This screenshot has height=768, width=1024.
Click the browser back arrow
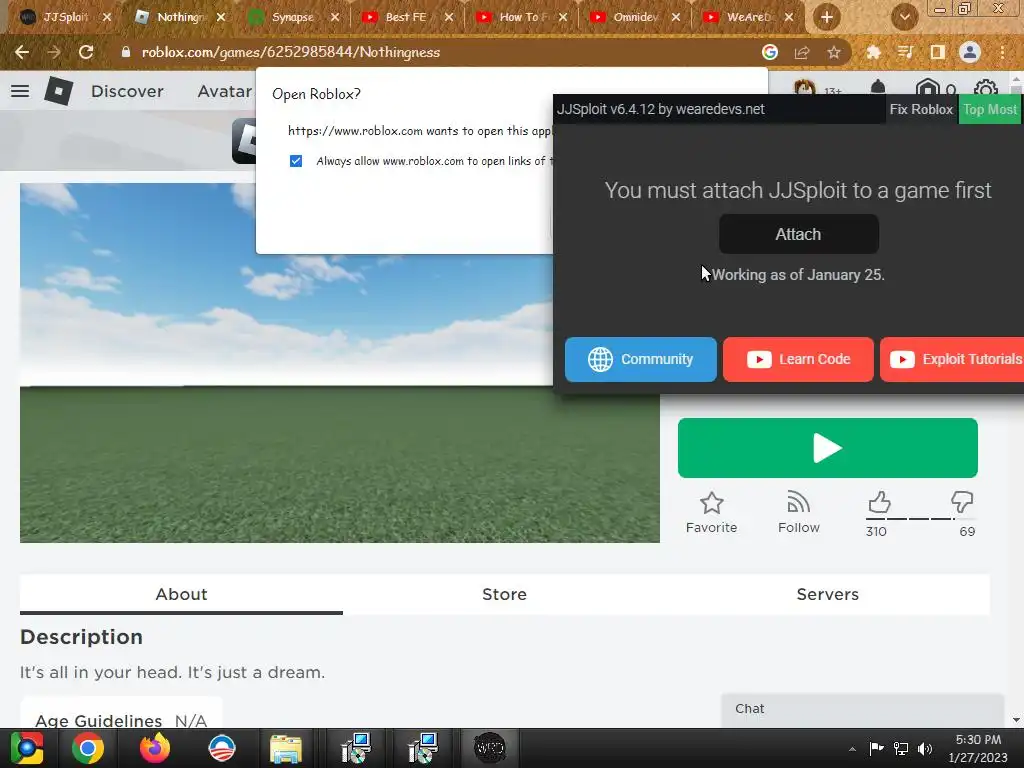pos(22,52)
